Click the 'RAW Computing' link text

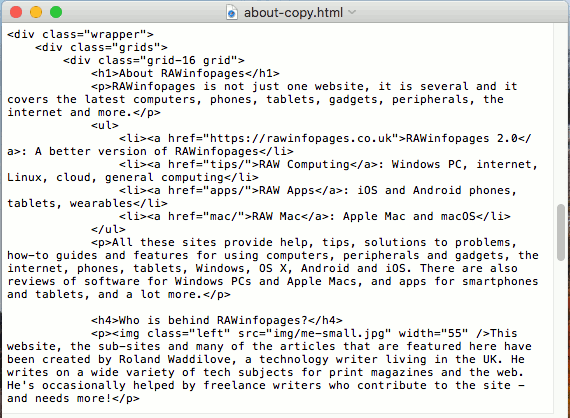[x=304, y=164]
